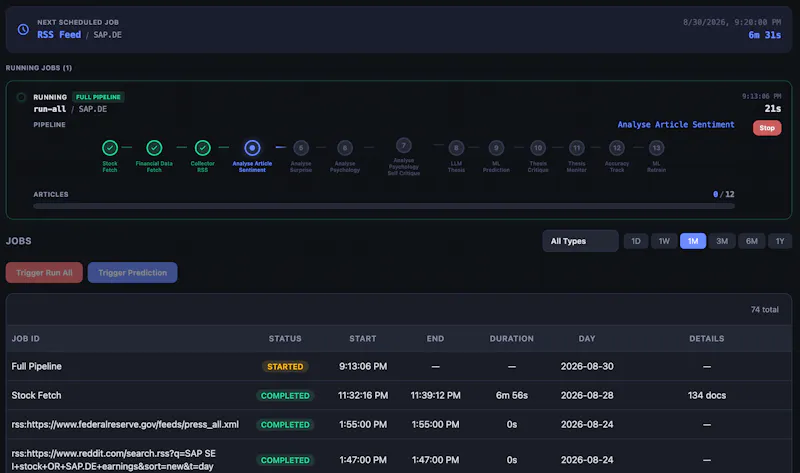Click the FULL PIPELINE badge
The height and width of the screenshot is (473, 800).
pos(98,97)
